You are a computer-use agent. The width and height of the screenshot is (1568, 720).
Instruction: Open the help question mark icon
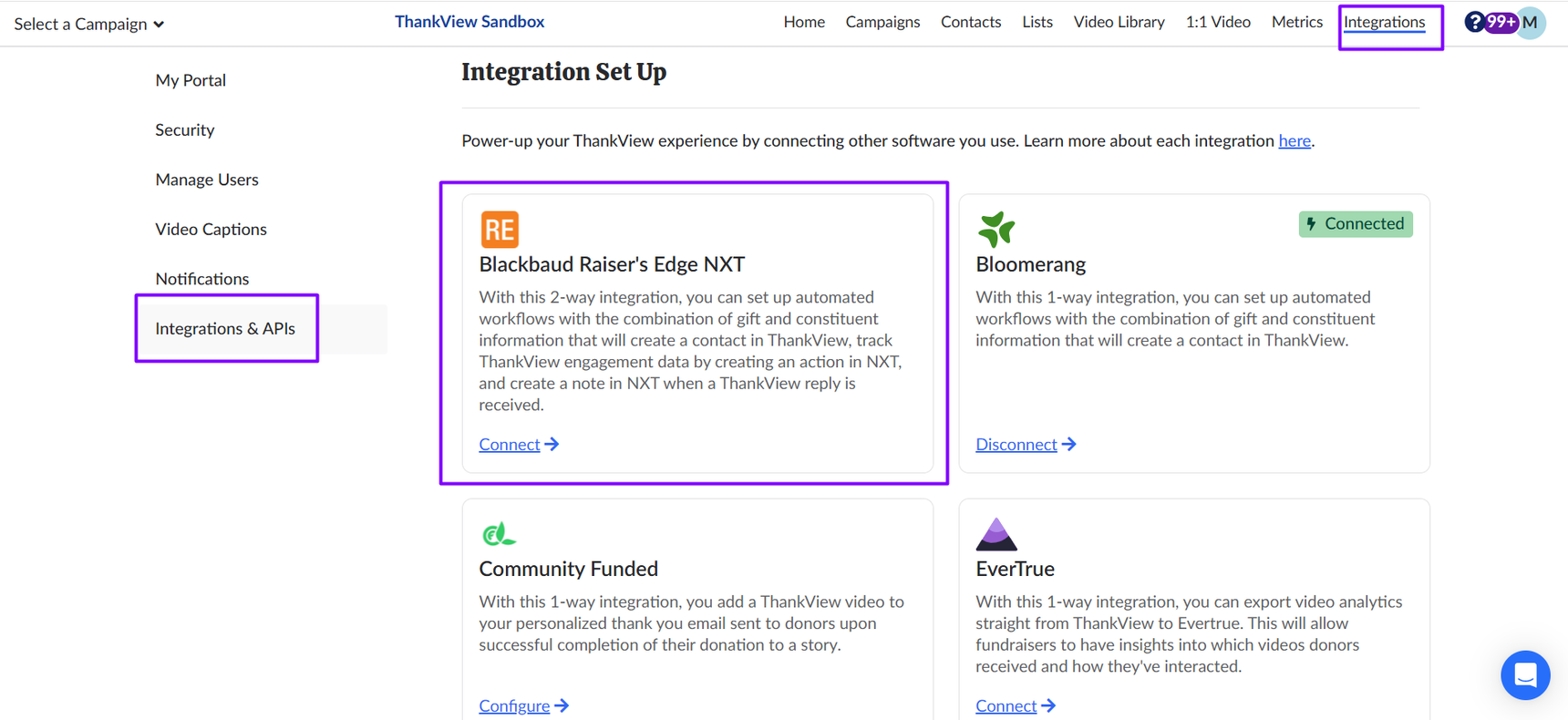point(1473,22)
